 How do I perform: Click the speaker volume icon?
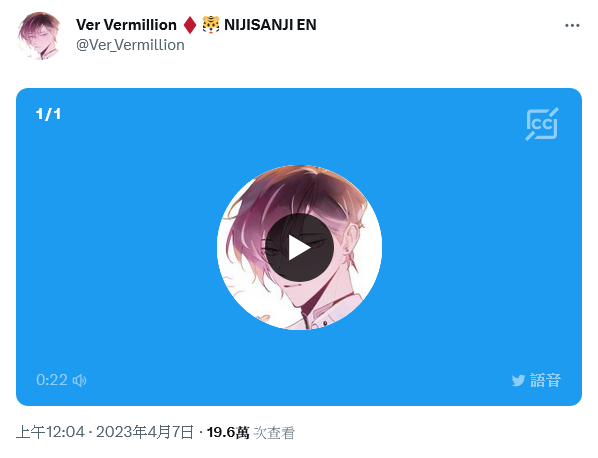pos(80,380)
